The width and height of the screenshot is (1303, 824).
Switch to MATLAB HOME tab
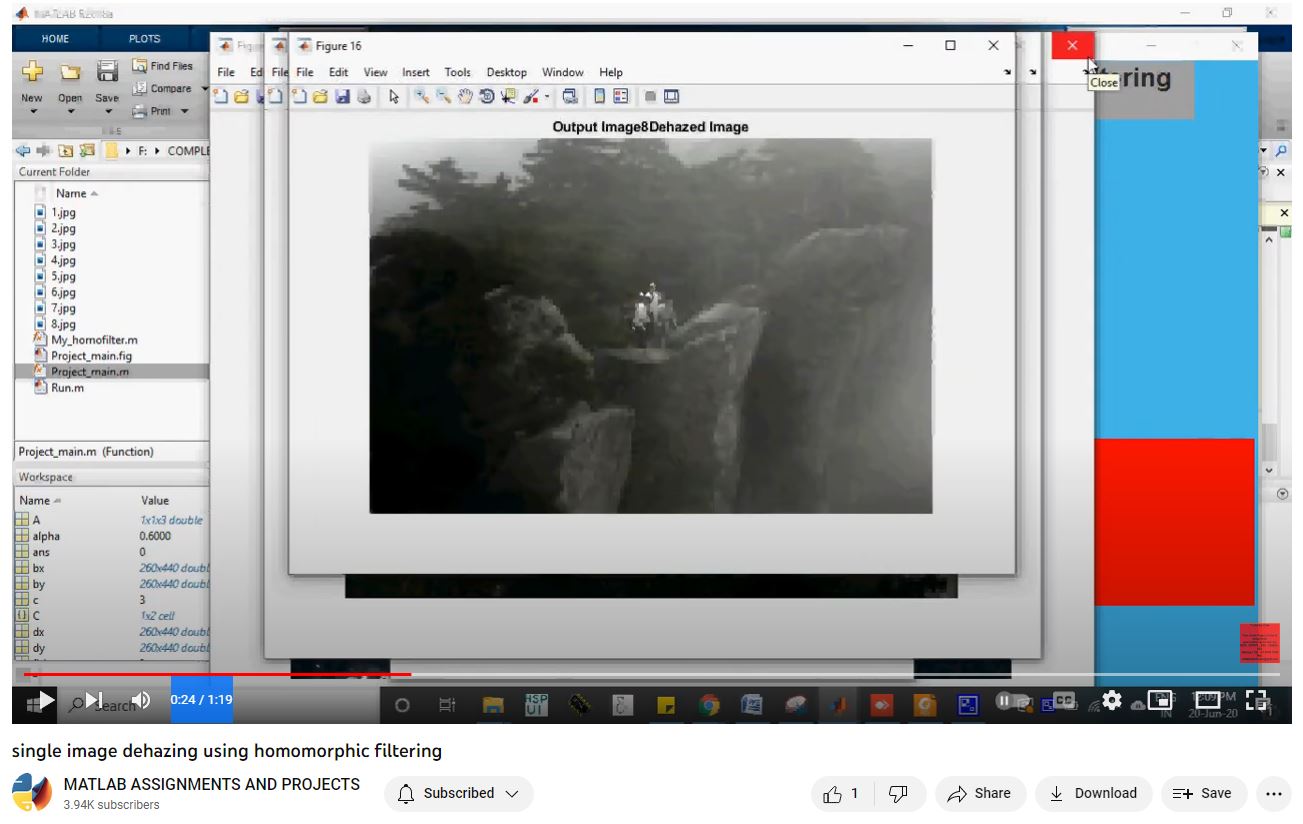55,39
